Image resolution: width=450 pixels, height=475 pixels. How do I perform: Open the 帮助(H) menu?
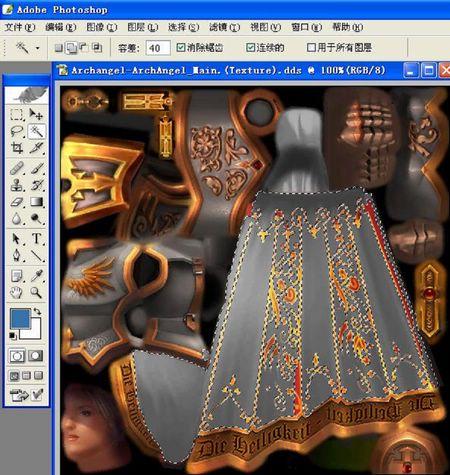(x=347, y=27)
